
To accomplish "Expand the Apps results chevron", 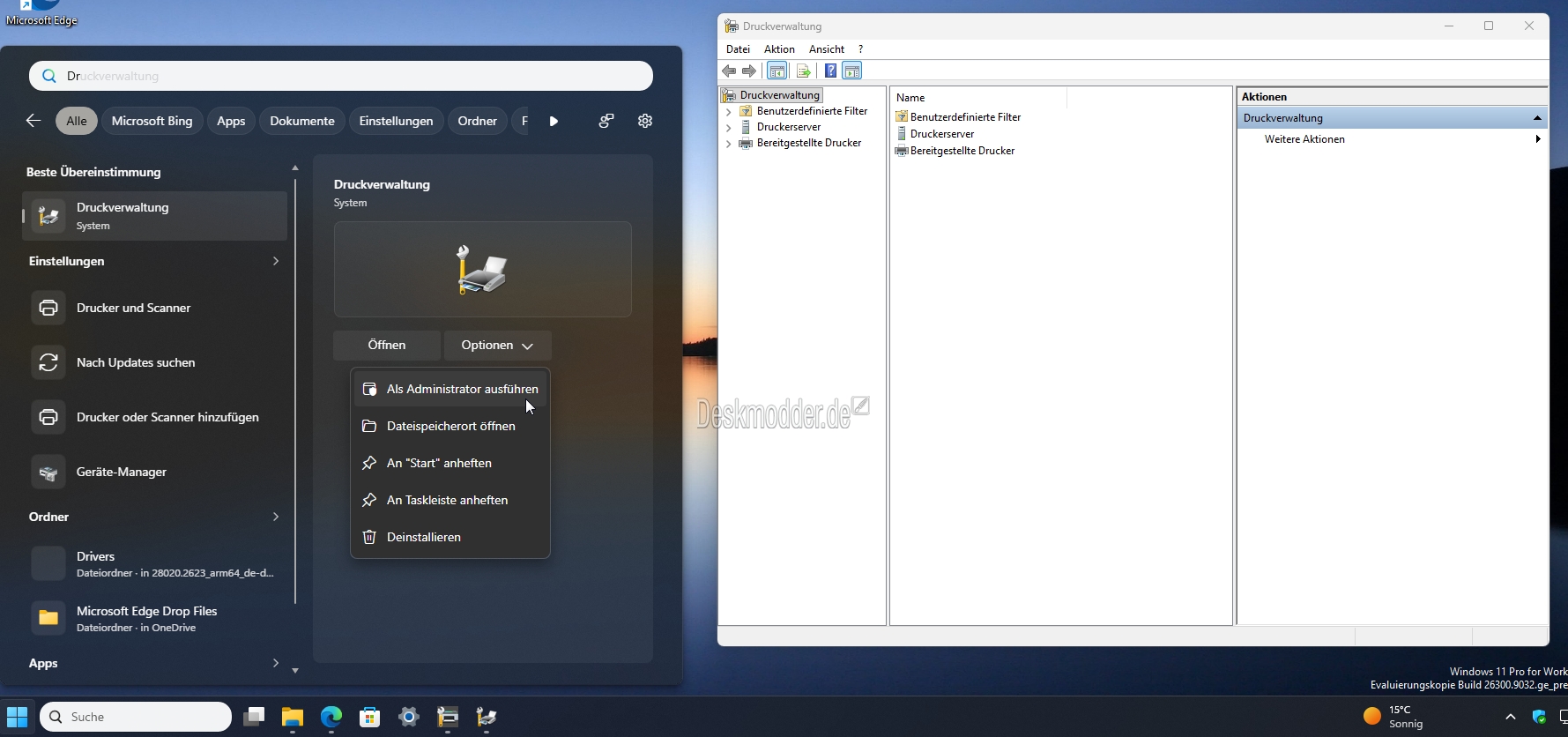I will 276,663.
